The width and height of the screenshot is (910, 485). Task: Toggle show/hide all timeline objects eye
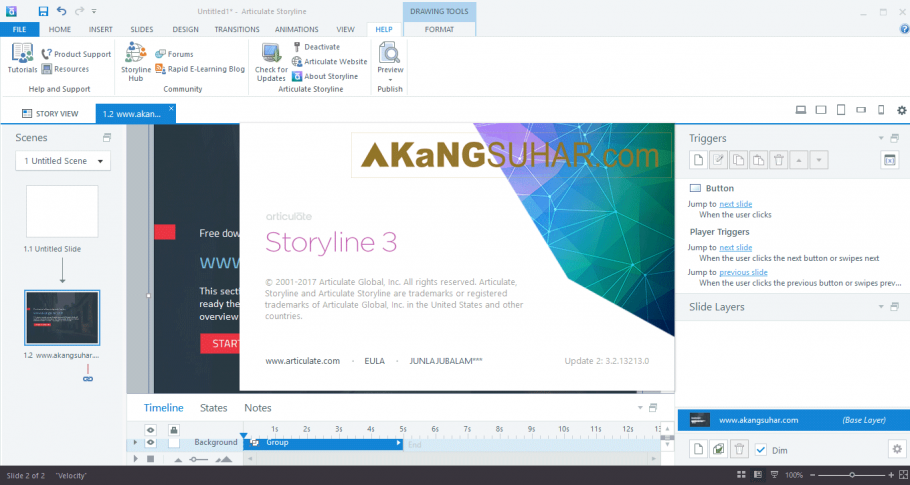click(150, 430)
